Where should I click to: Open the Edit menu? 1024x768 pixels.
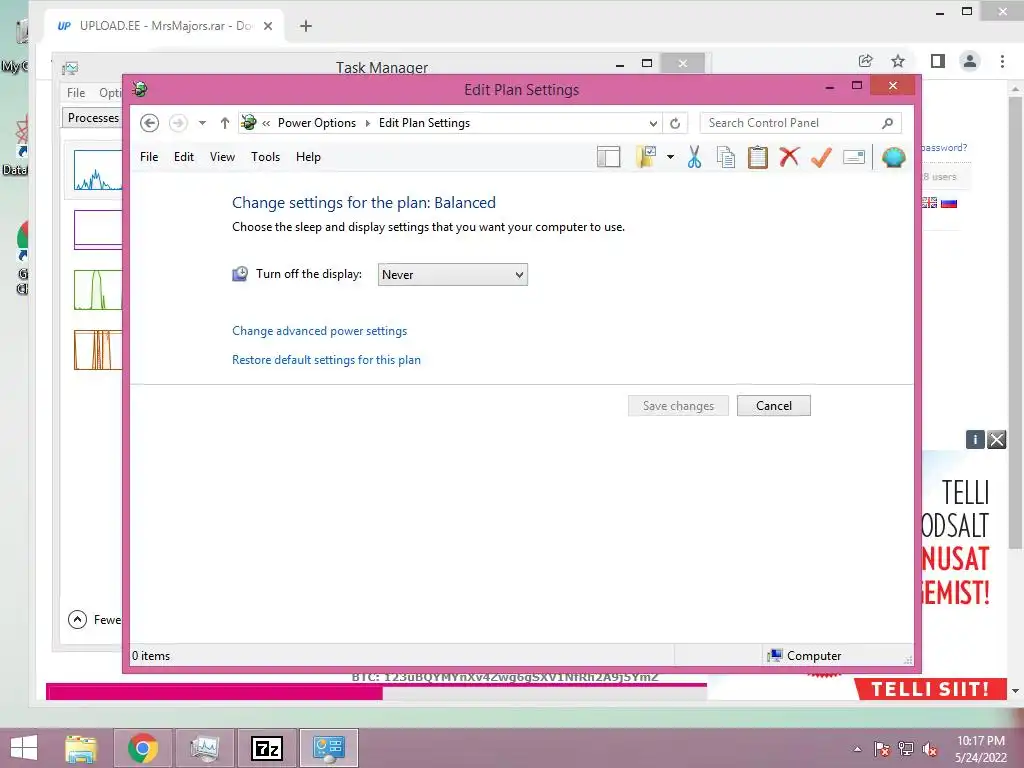[x=184, y=157]
